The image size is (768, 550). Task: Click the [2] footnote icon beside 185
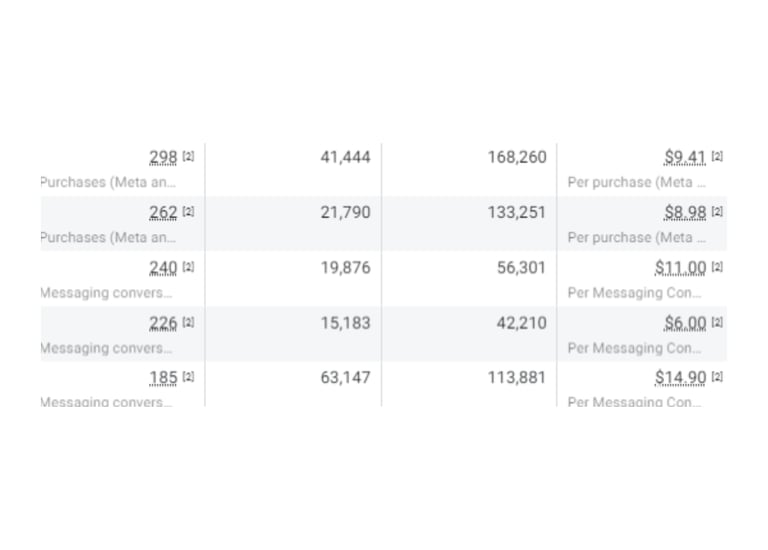click(x=189, y=377)
